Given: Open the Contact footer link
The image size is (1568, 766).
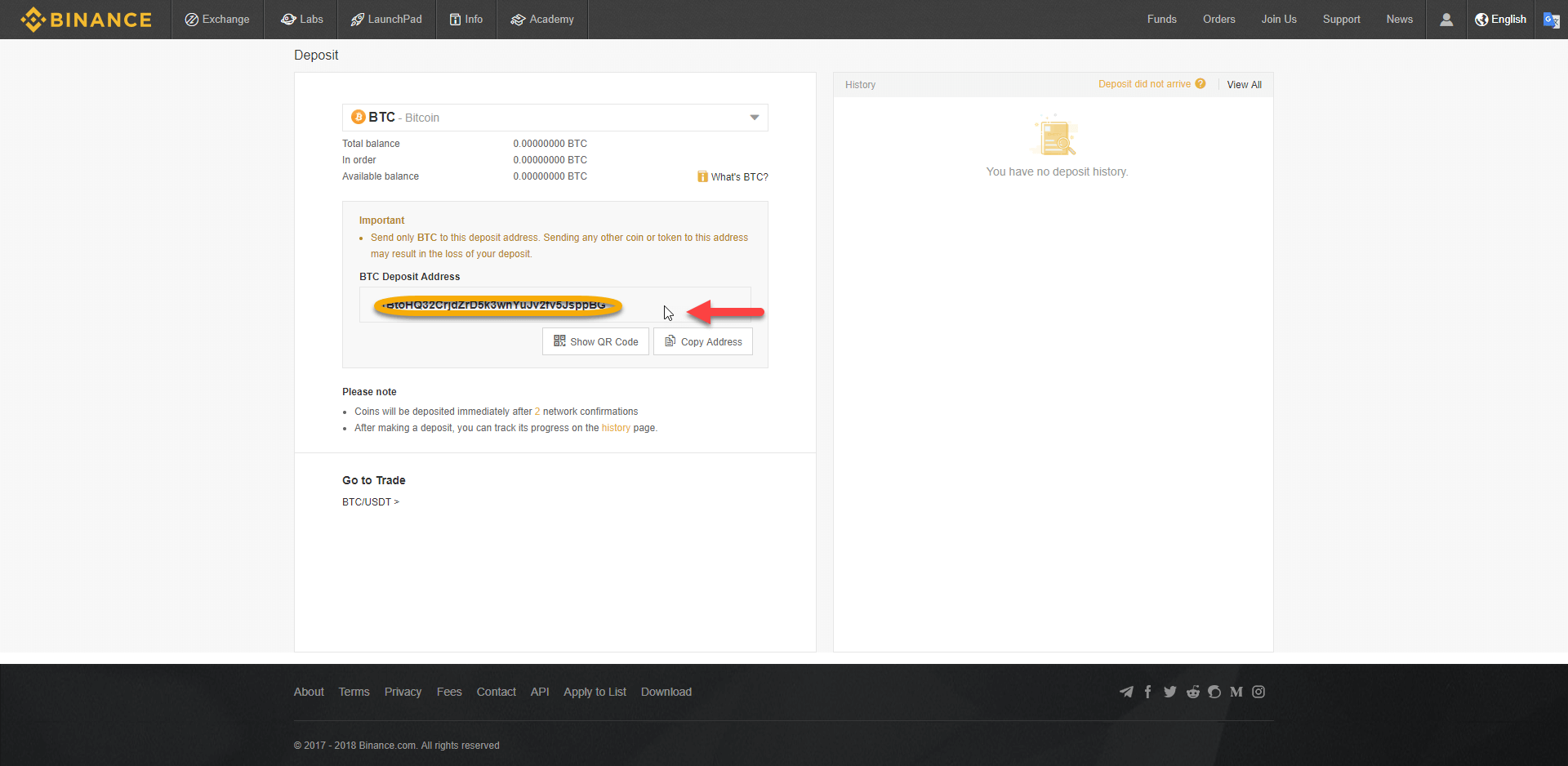Looking at the screenshot, I should (497, 692).
